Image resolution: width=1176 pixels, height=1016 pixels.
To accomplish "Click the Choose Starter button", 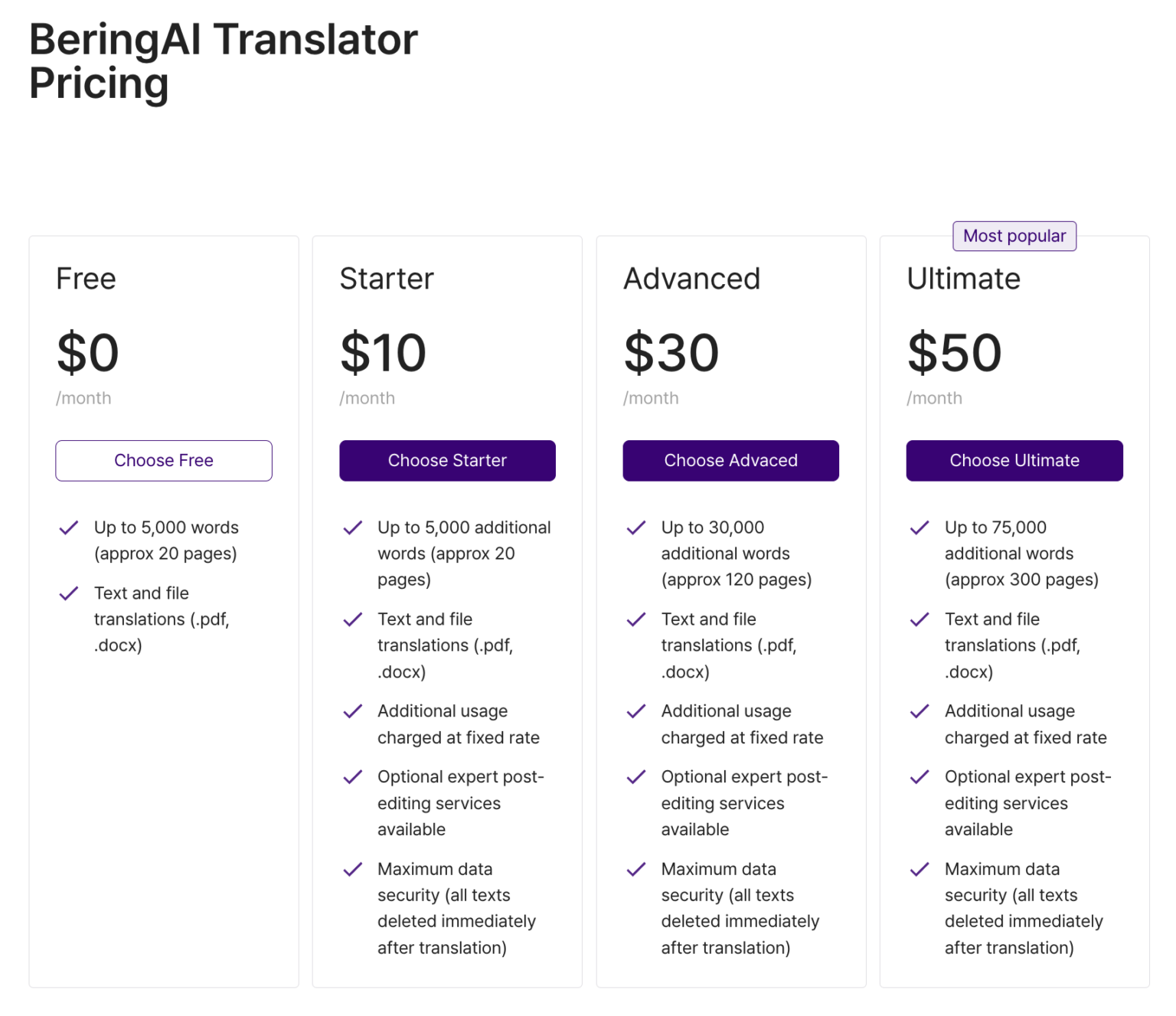I will pos(447,460).
